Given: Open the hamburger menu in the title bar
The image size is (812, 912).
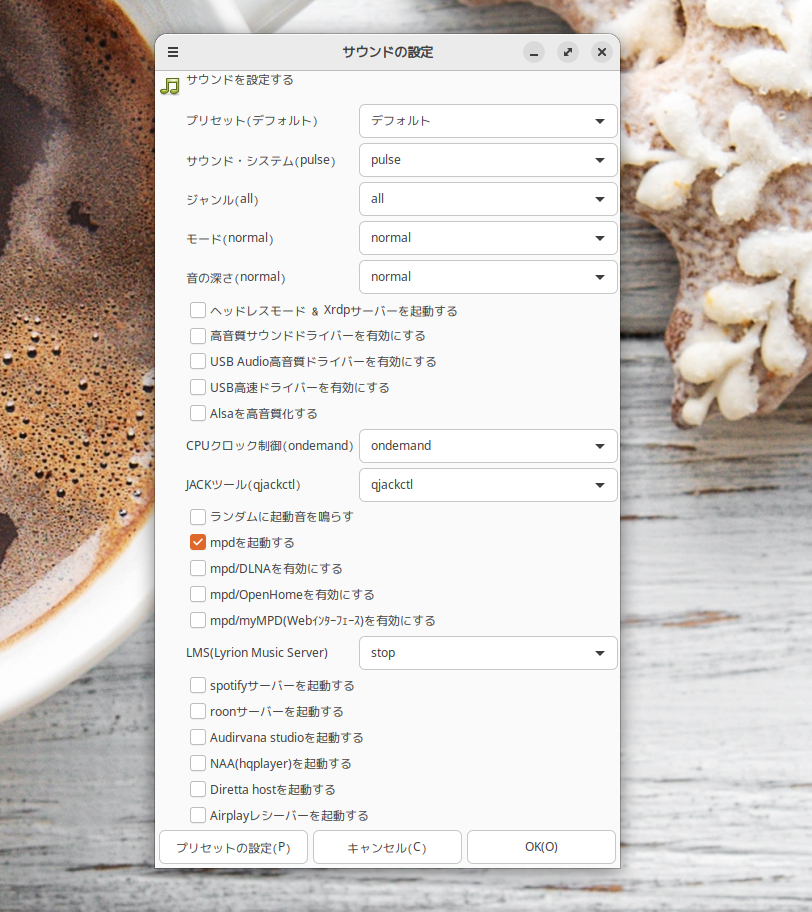Looking at the screenshot, I should (173, 52).
